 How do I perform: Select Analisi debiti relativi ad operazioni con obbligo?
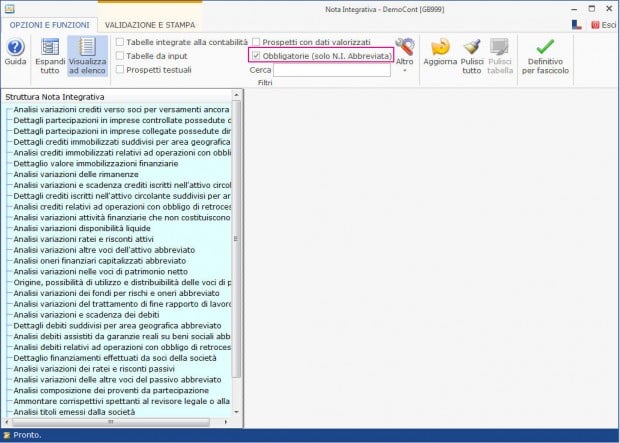122,347
